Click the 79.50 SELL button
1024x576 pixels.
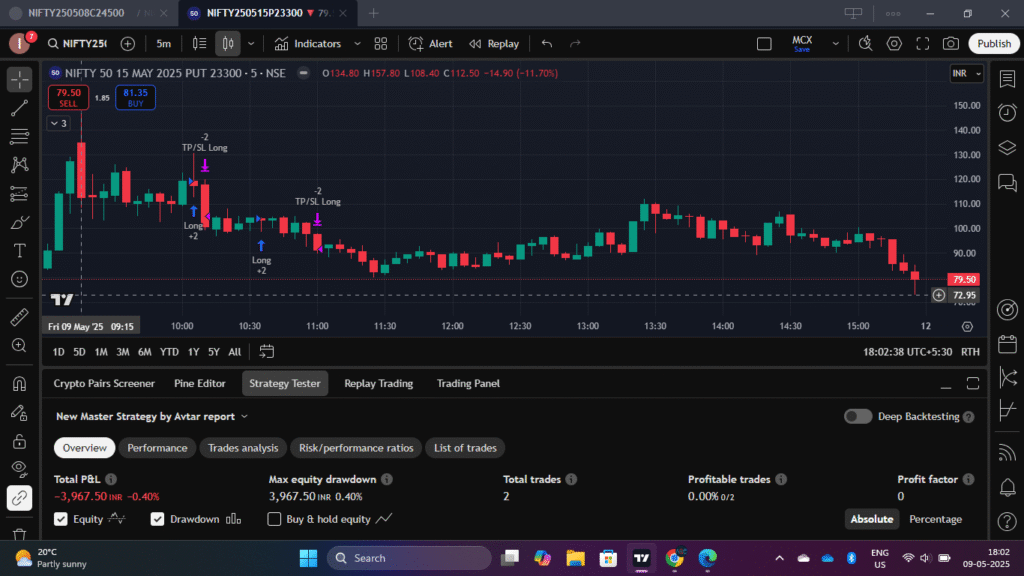68,97
